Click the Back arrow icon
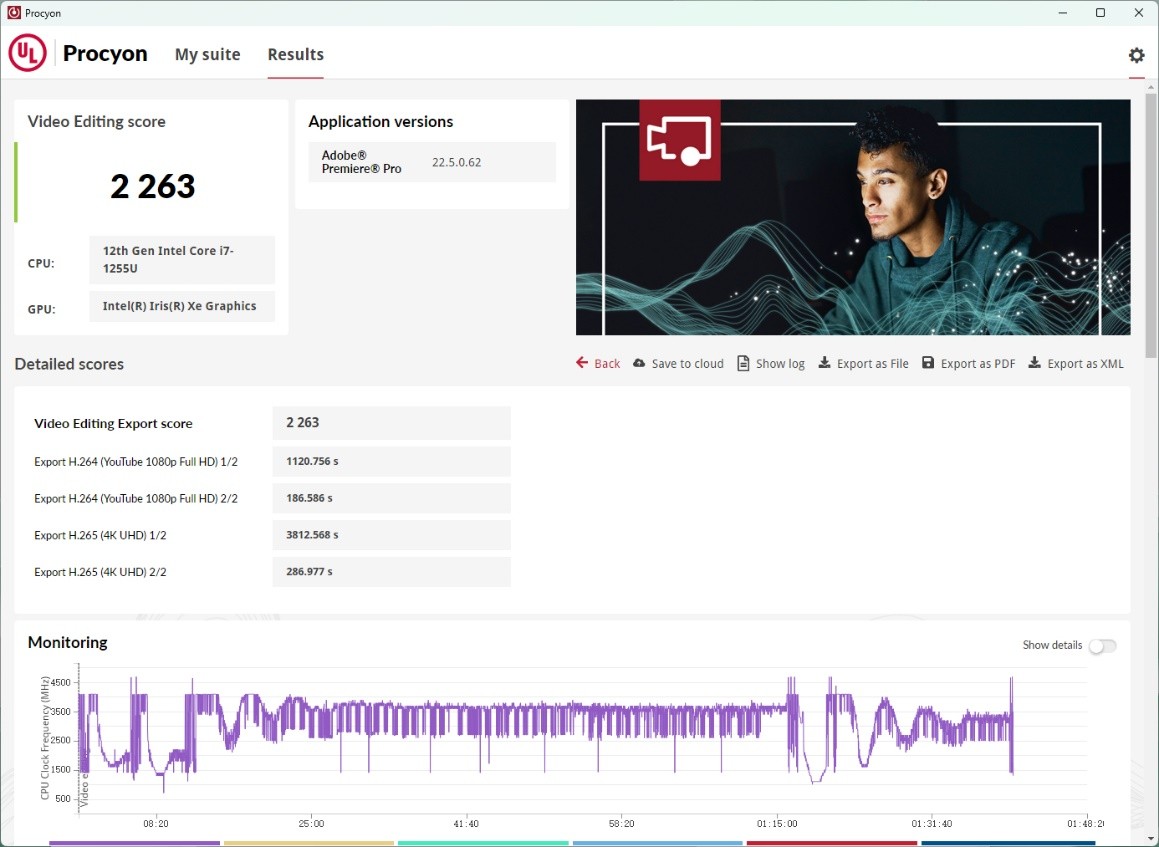 point(582,362)
